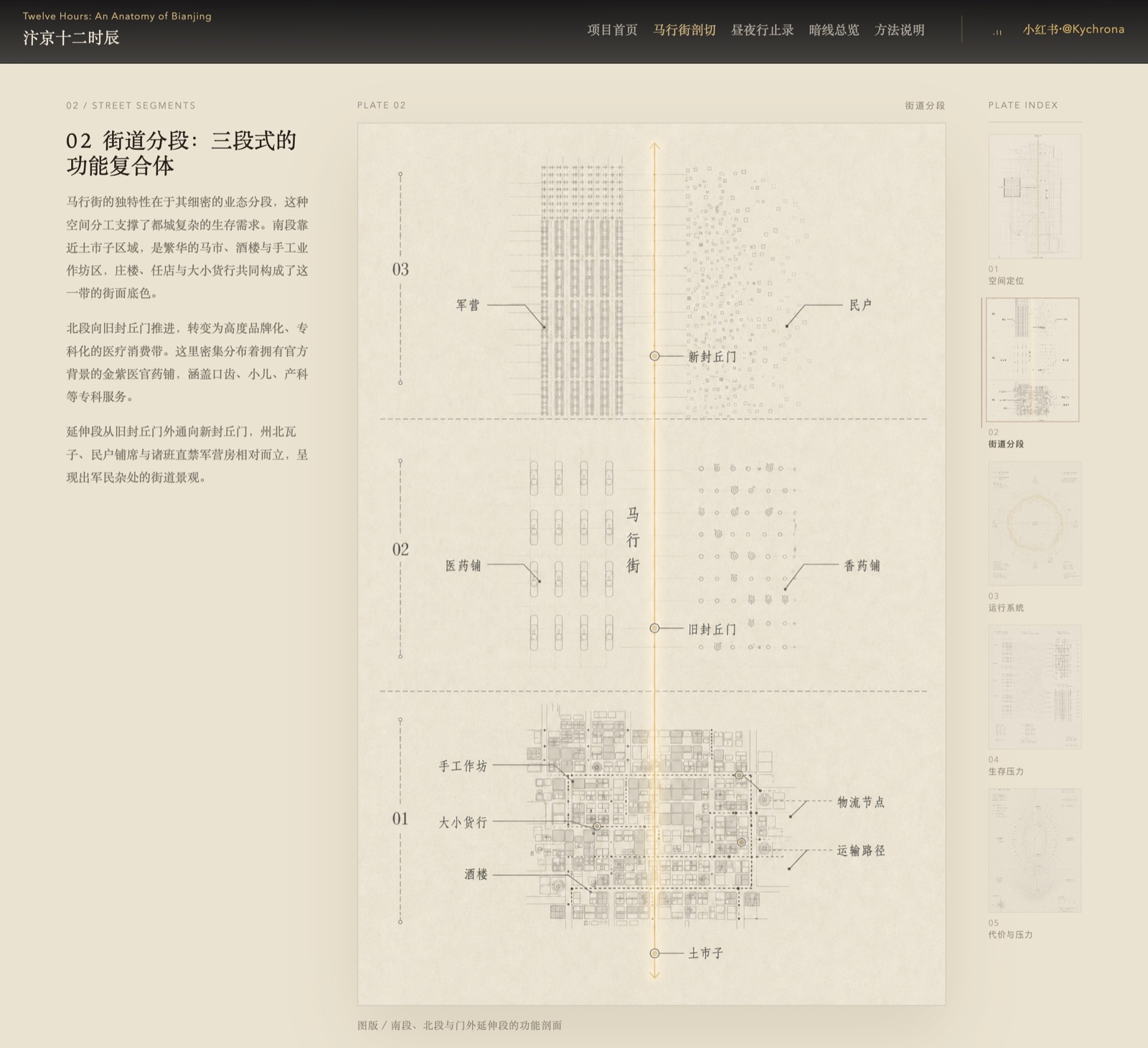This screenshot has height=1048, width=1148.
Task: Open the 04 生存压力 plate thumbnail
Action: [1035, 687]
